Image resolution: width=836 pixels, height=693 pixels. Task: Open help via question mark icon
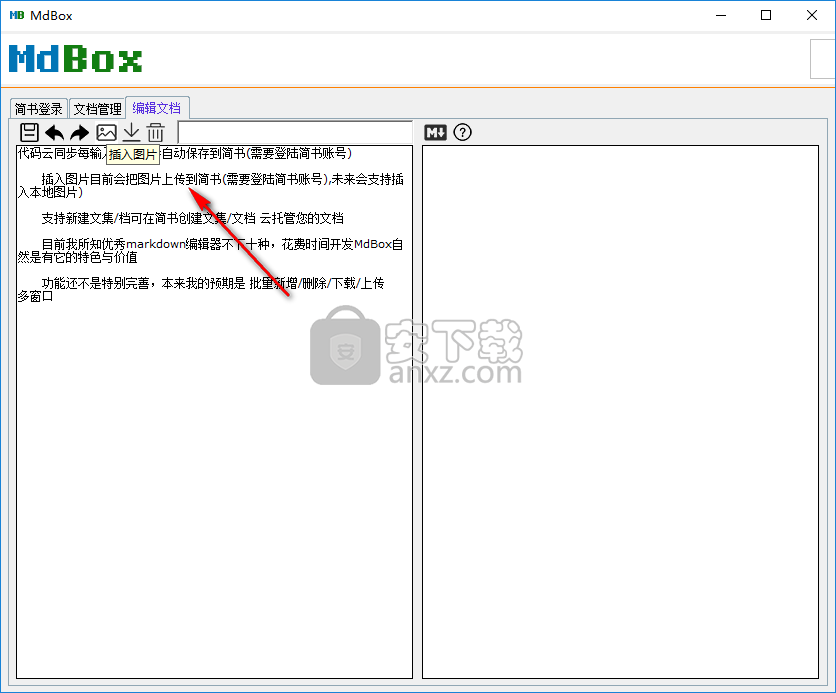coord(462,132)
